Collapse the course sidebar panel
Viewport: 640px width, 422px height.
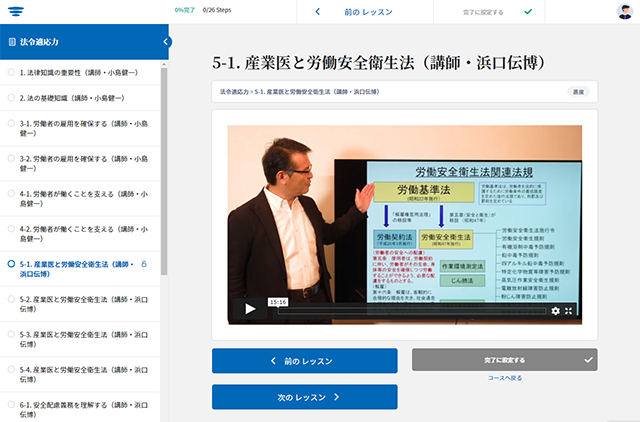(x=166, y=42)
